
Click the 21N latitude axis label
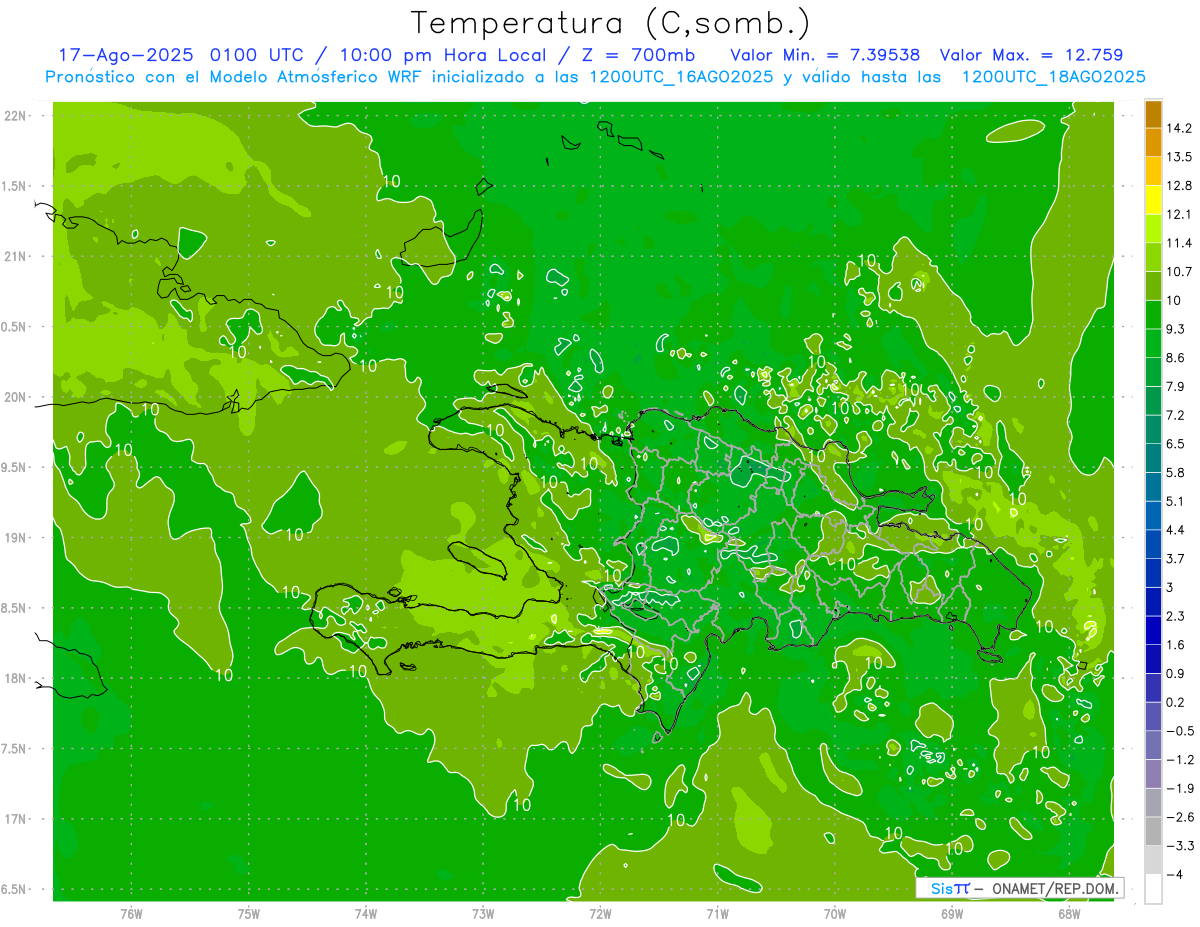coord(14,256)
